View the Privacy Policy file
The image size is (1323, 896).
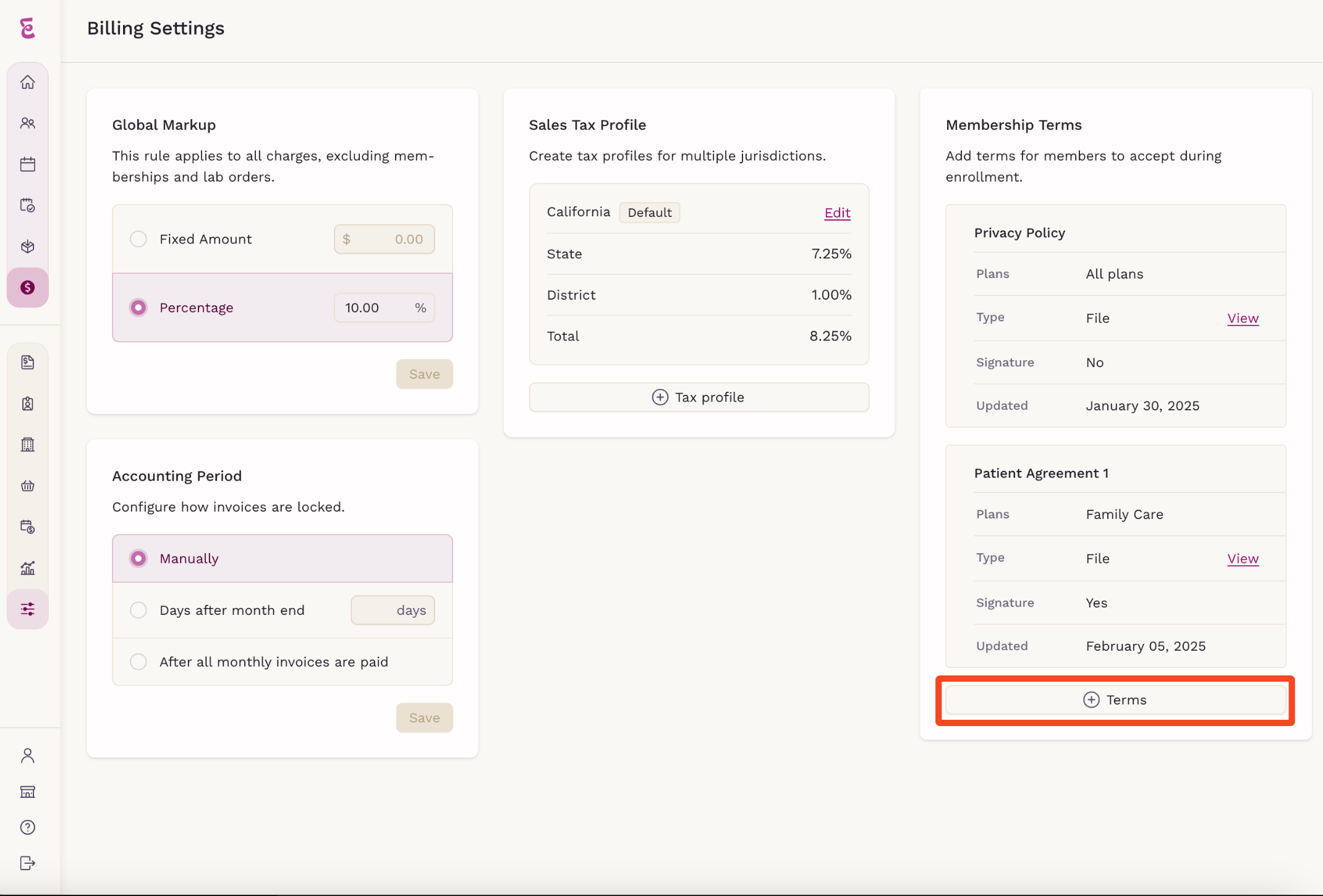click(x=1243, y=318)
